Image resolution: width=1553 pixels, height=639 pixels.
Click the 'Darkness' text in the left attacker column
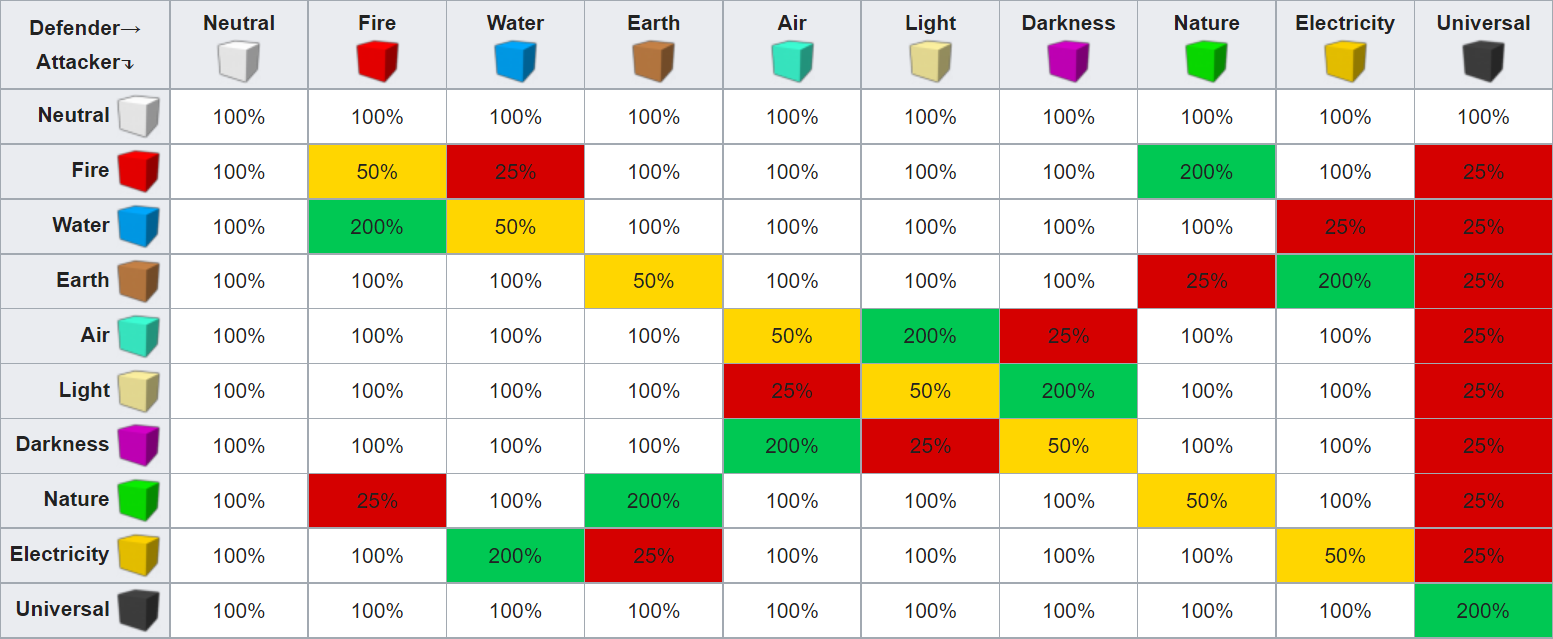(x=62, y=444)
